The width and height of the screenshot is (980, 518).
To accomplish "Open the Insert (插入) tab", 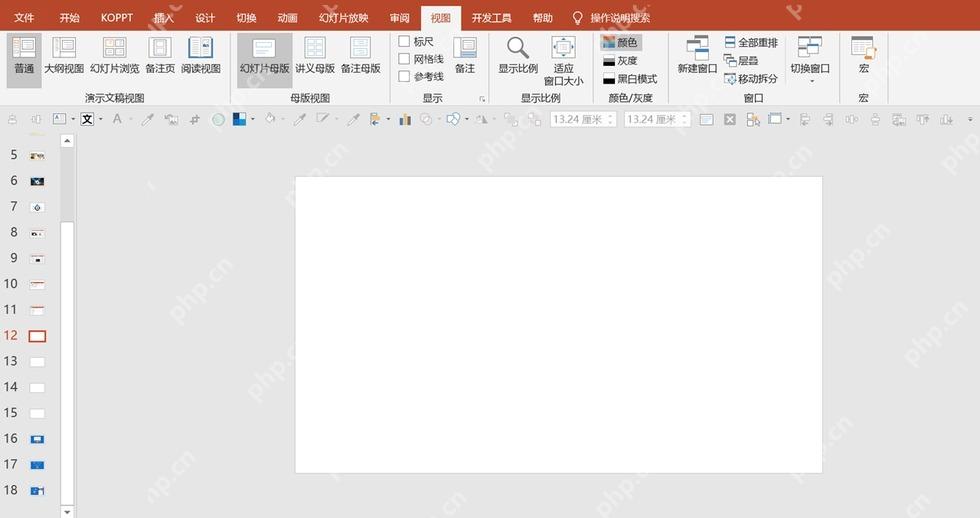I will tap(164, 17).
